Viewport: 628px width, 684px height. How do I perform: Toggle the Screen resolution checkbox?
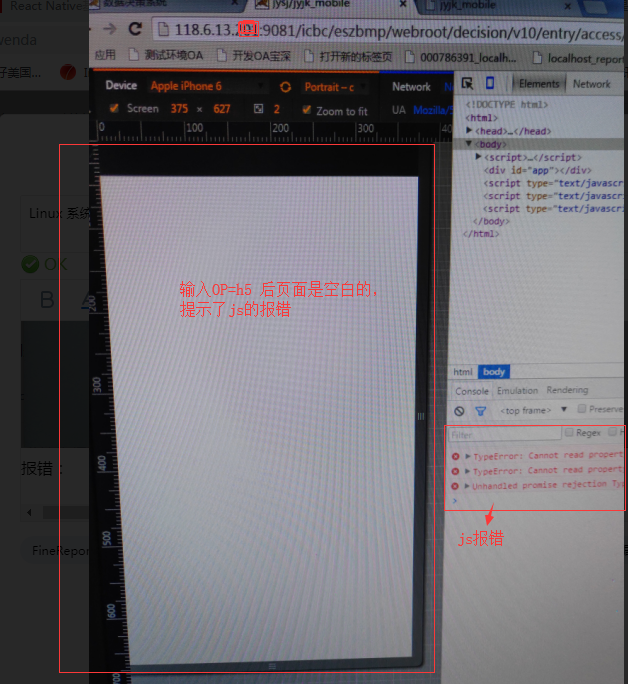tap(114, 108)
